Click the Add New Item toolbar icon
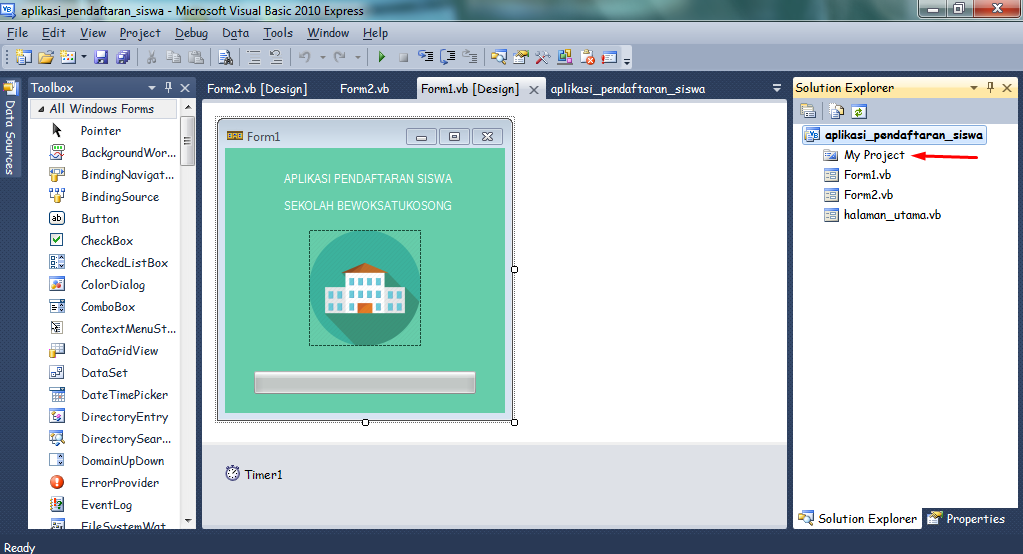The image size is (1023, 554). (67, 57)
